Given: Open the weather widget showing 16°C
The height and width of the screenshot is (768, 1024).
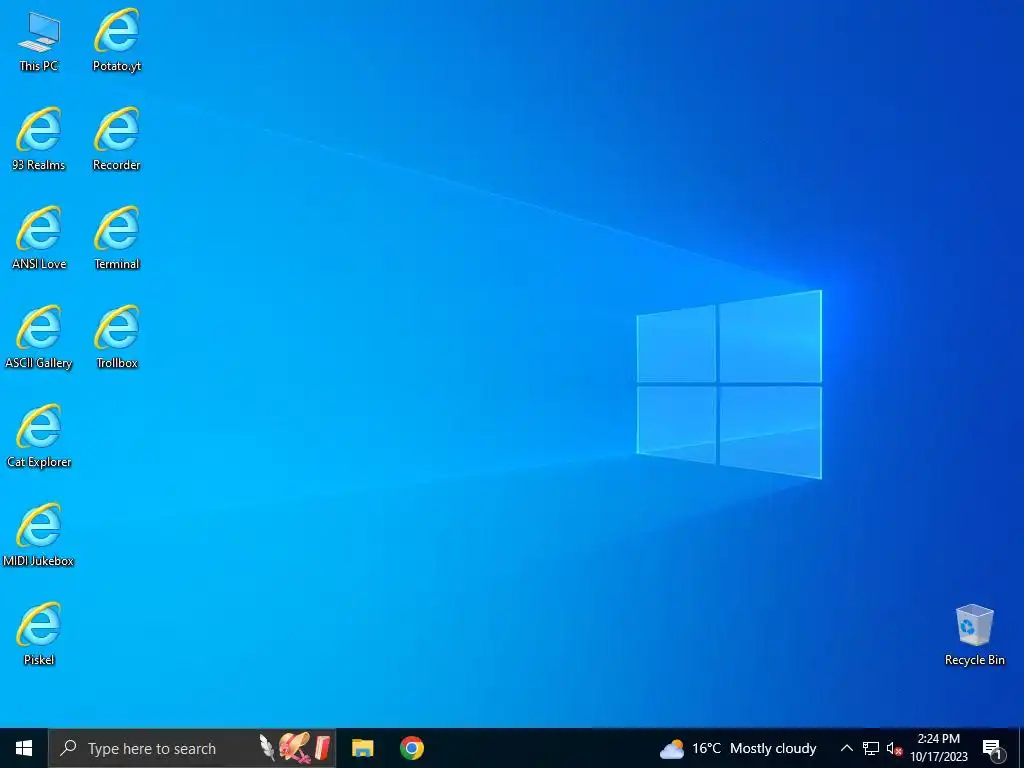Looking at the screenshot, I should coord(738,748).
